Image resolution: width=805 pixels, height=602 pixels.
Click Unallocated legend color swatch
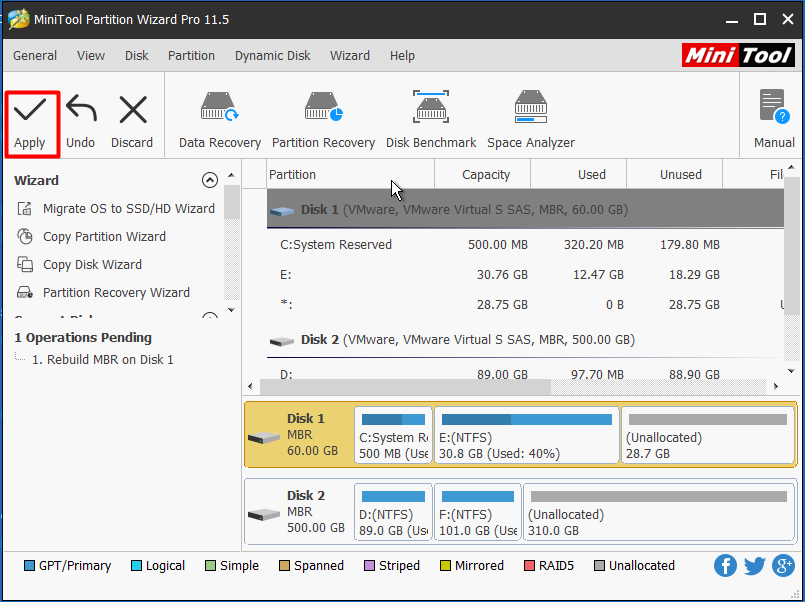pos(599,566)
